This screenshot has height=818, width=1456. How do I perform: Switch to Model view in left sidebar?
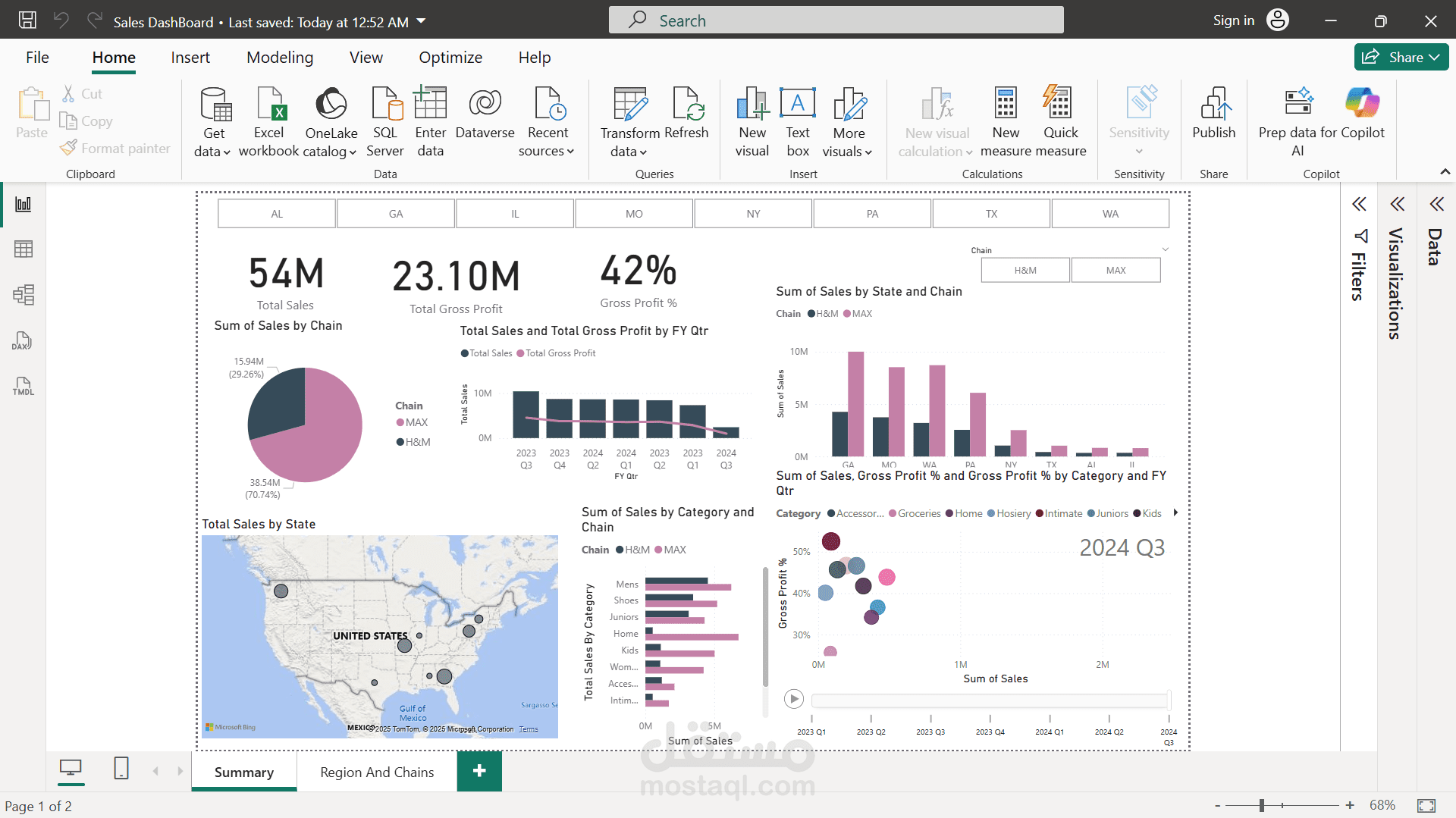[23, 295]
